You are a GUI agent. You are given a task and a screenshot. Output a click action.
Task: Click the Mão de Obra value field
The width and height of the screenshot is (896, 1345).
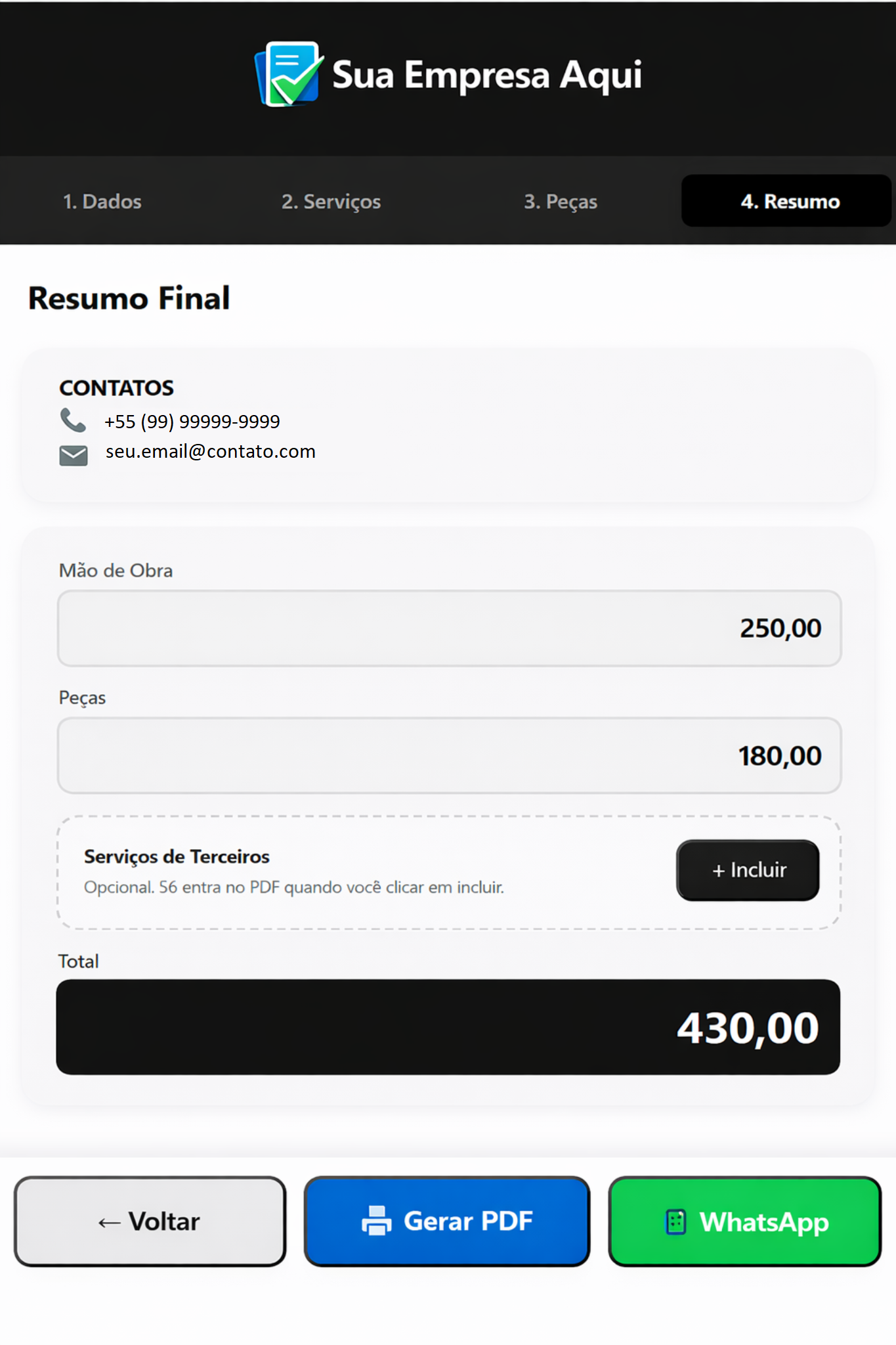coord(449,628)
